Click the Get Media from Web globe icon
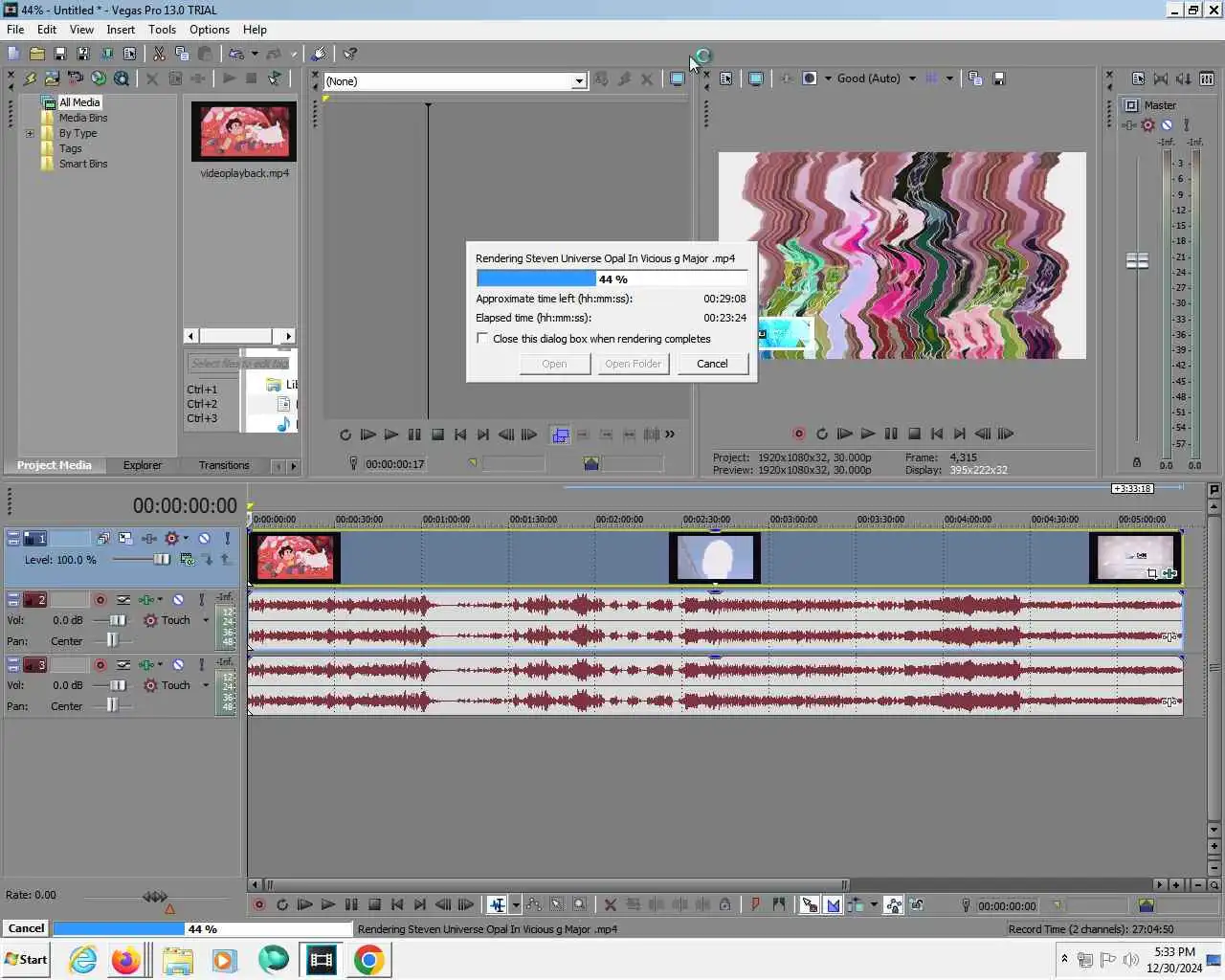The height and width of the screenshot is (980, 1225). [x=98, y=78]
